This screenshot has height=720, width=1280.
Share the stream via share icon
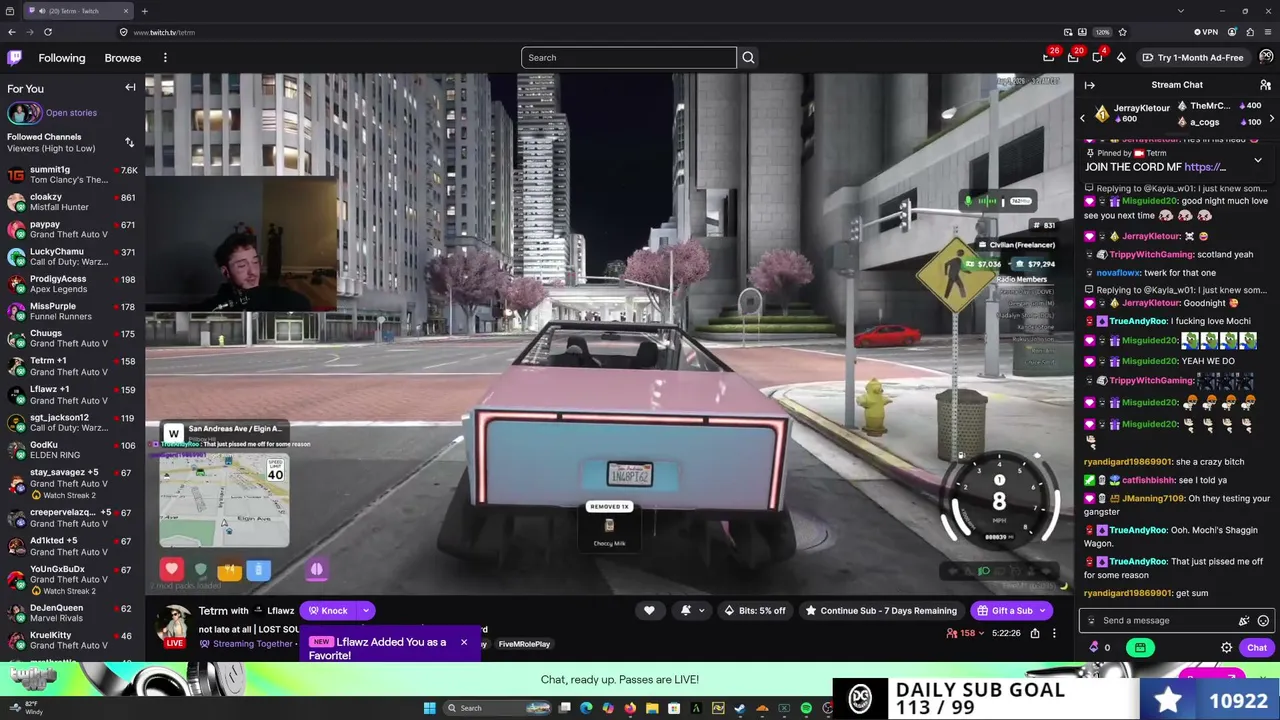pos(1035,633)
